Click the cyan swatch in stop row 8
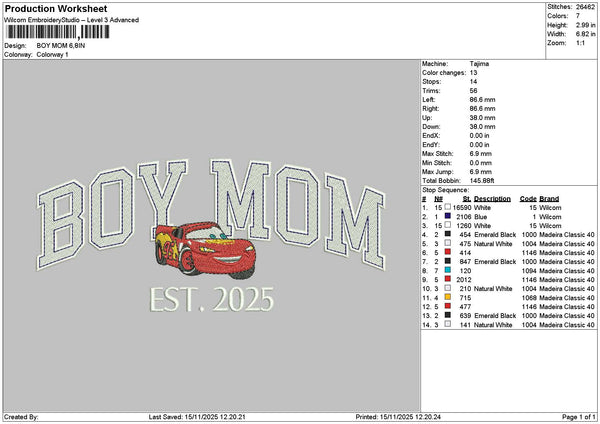The width and height of the screenshot is (600, 424). pos(448,270)
